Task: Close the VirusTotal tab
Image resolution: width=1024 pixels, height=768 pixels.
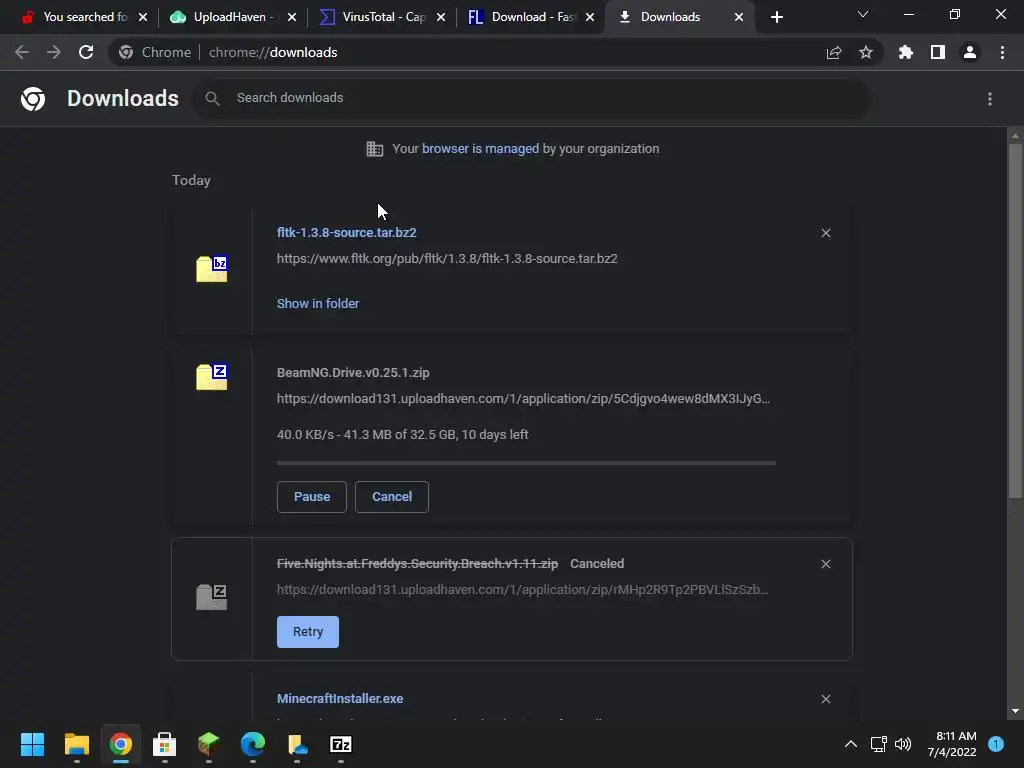Action: [441, 17]
